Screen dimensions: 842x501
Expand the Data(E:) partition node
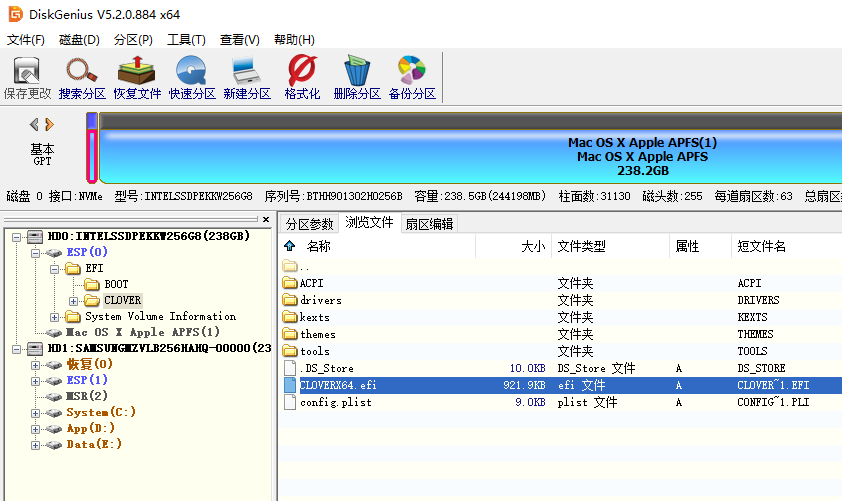click(x=35, y=445)
